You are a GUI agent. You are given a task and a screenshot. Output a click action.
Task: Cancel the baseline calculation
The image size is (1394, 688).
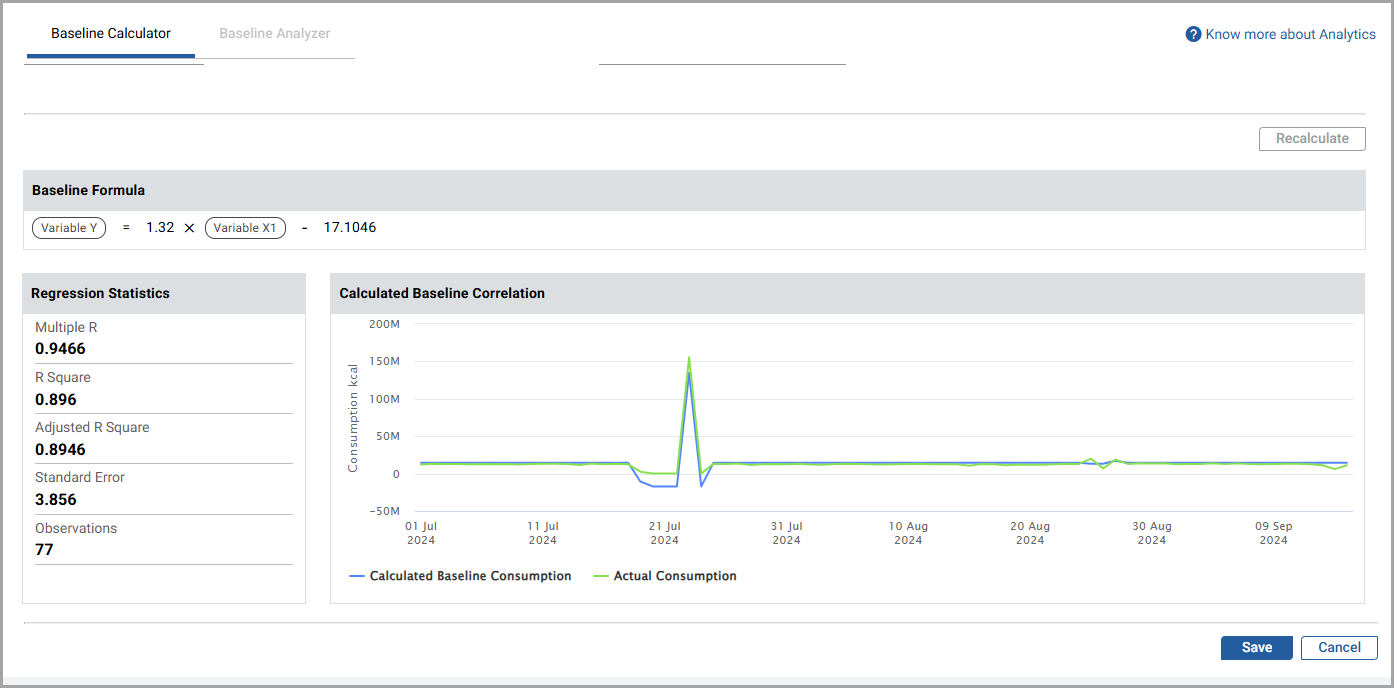click(1339, 647)
